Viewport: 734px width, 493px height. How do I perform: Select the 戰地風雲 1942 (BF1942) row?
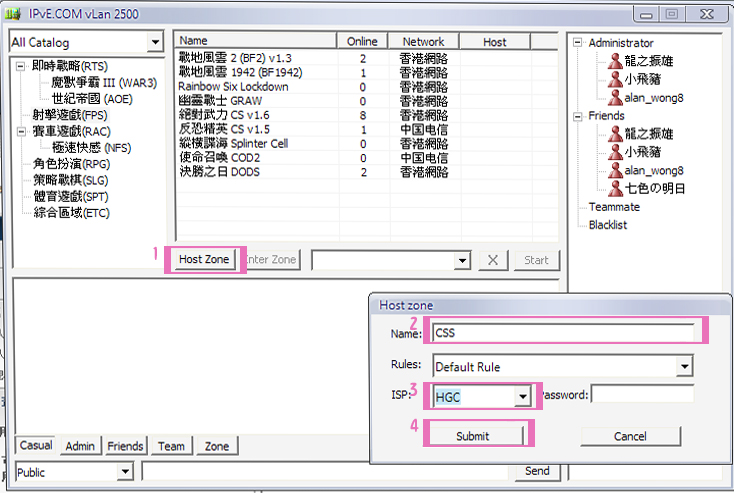(367, 73)
